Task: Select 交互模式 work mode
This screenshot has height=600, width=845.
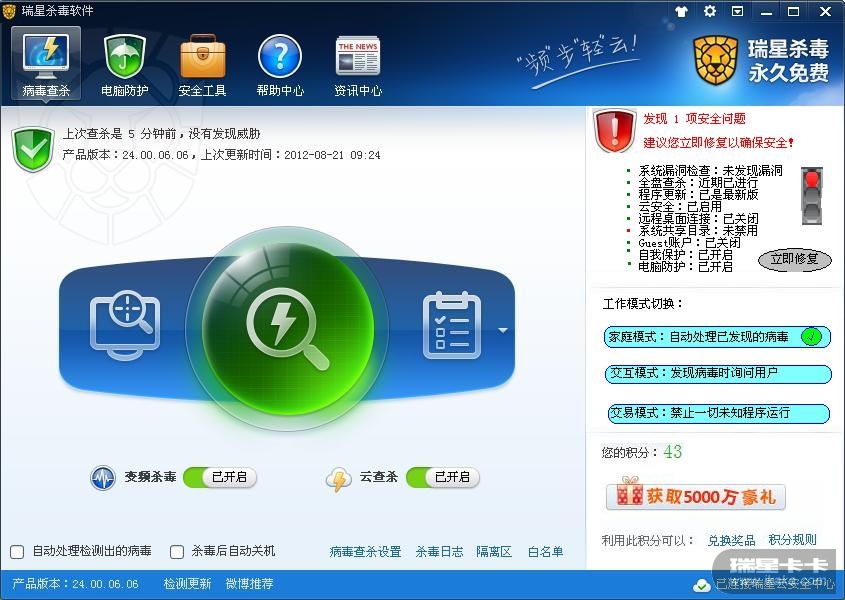Action: (x=718, y=374)
